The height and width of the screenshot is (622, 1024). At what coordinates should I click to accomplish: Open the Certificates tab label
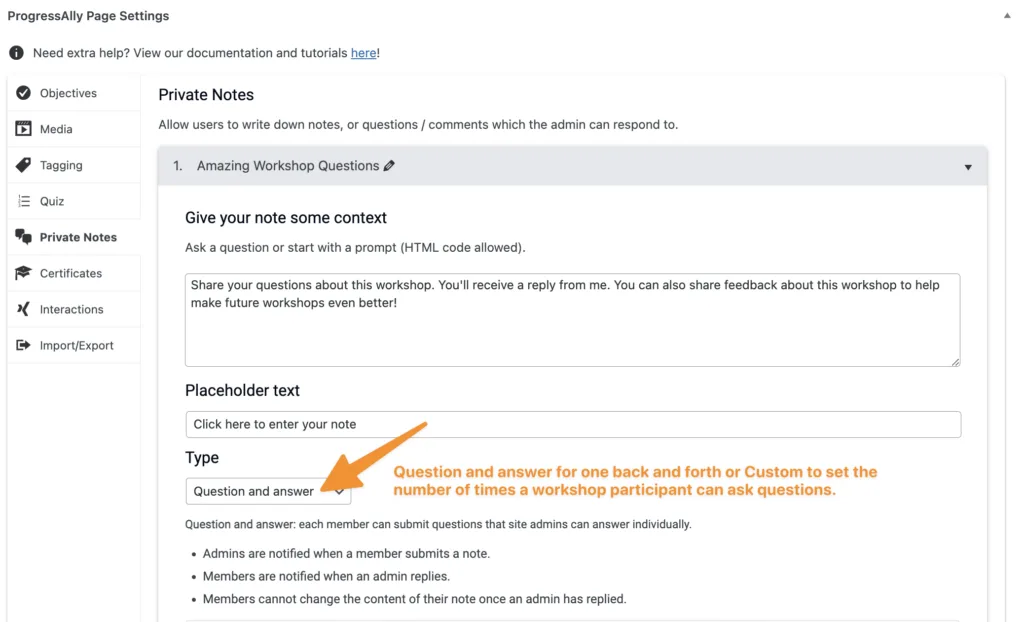click(x=71, y=273)
